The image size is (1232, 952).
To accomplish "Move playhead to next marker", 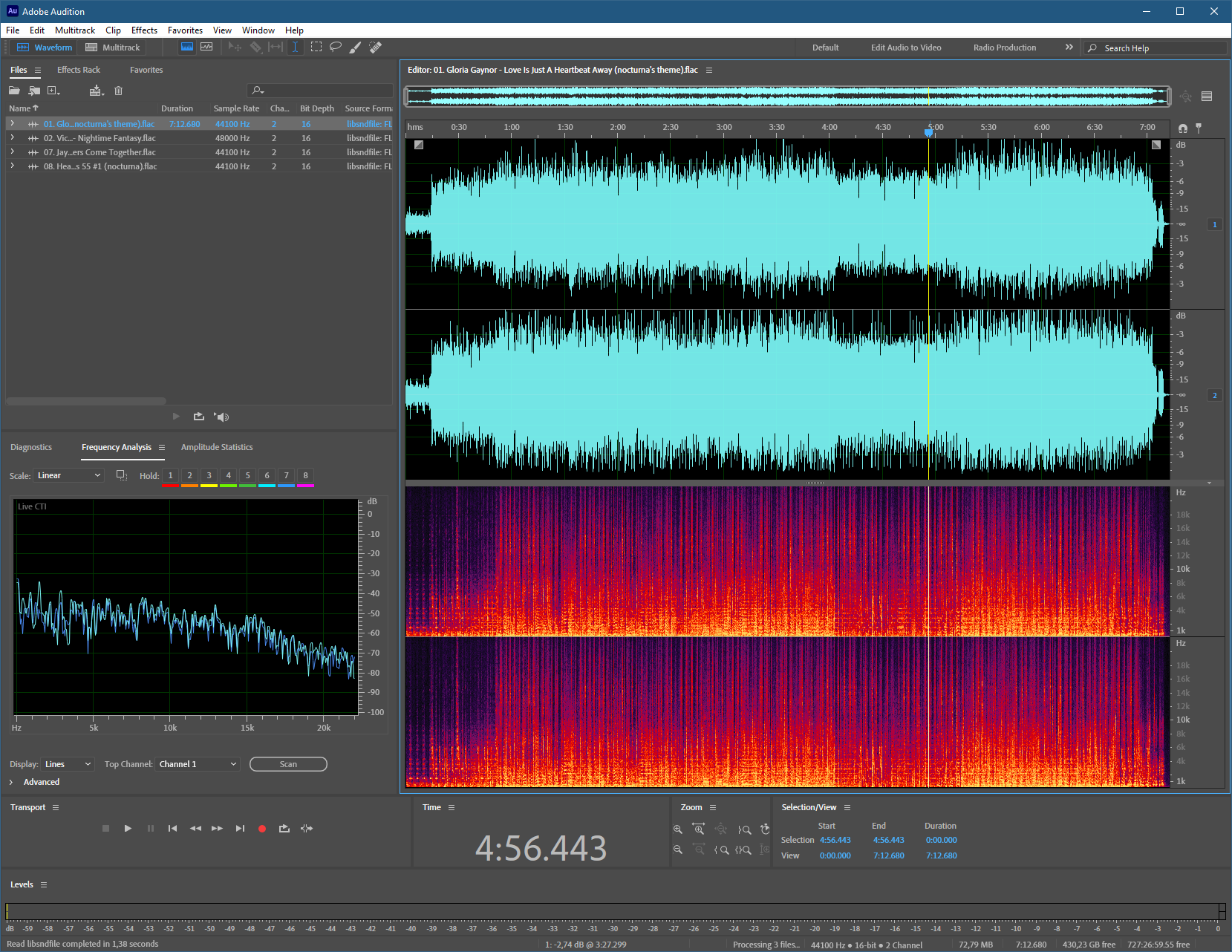I will click(240, 828).
